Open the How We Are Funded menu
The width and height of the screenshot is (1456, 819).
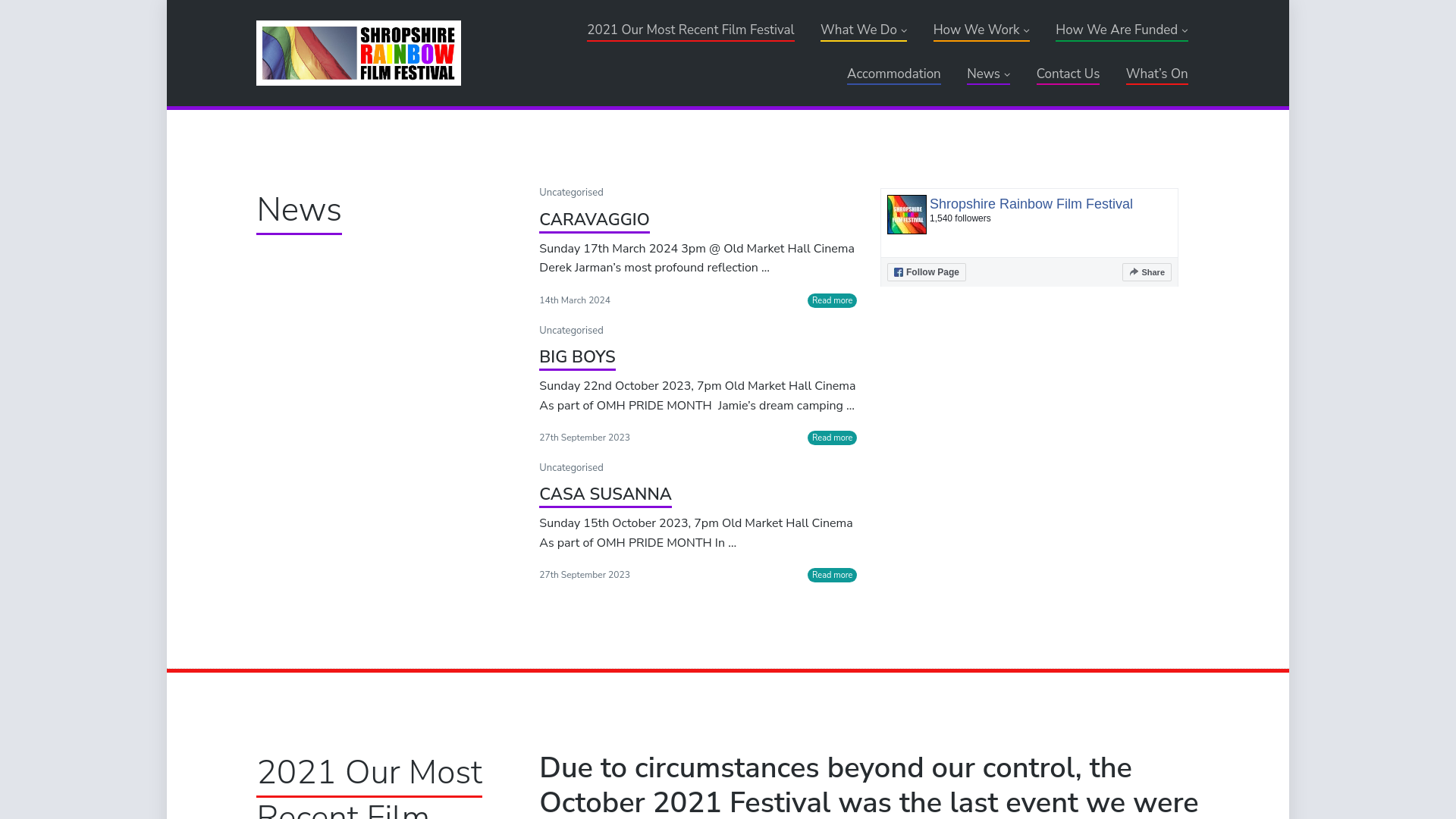click(x=1116, y=30)
